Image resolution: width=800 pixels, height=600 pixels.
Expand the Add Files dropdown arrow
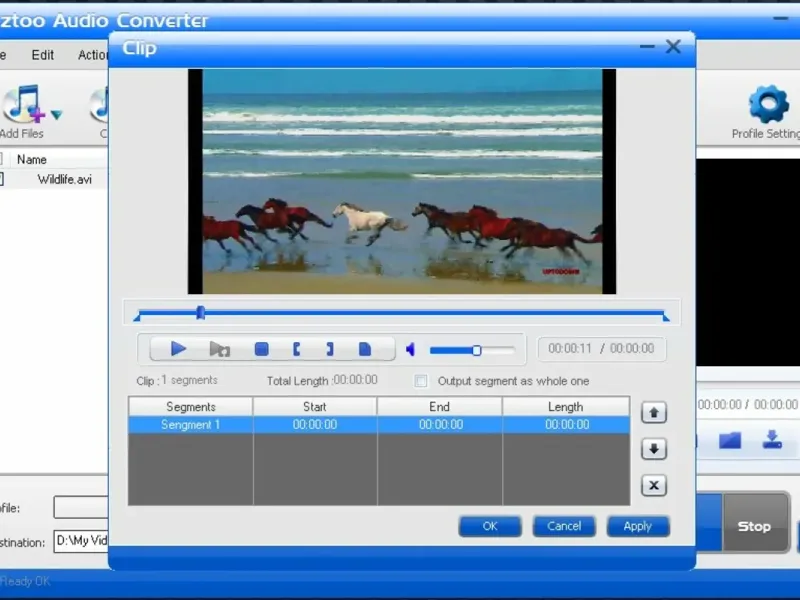click(57, 114)
